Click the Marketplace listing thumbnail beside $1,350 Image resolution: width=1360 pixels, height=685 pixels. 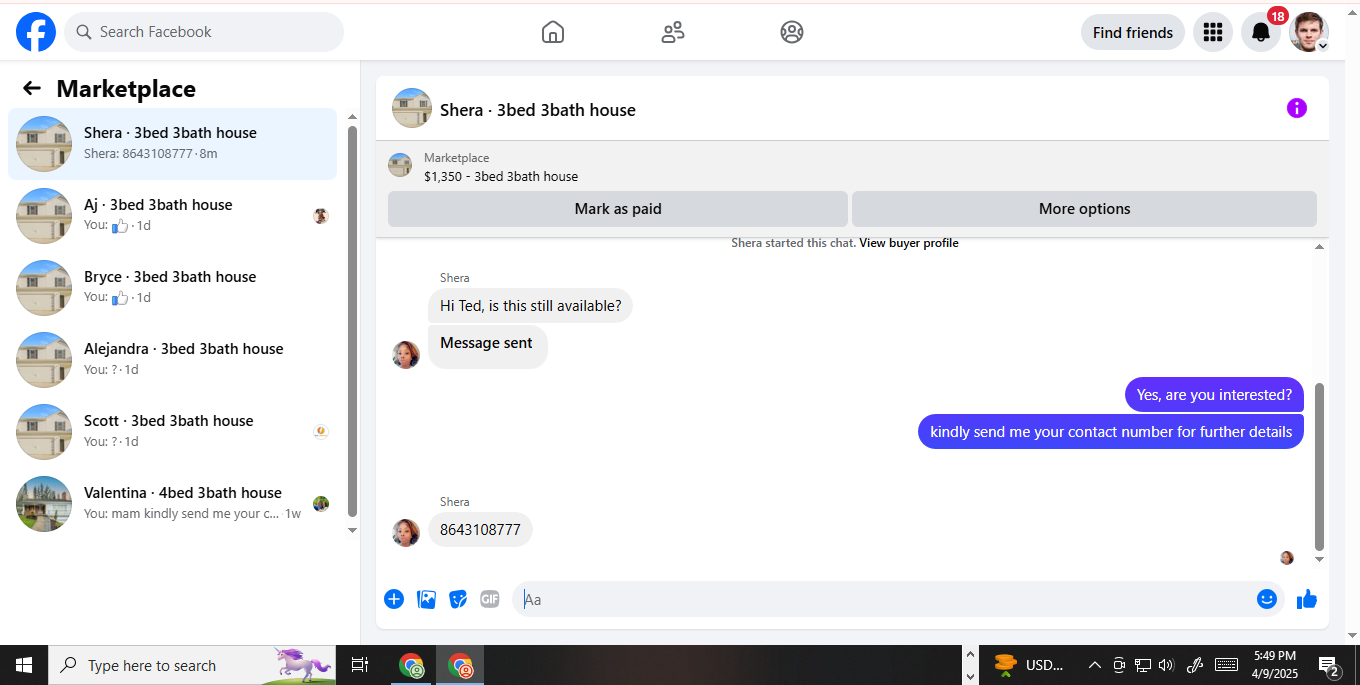[400, 165]
